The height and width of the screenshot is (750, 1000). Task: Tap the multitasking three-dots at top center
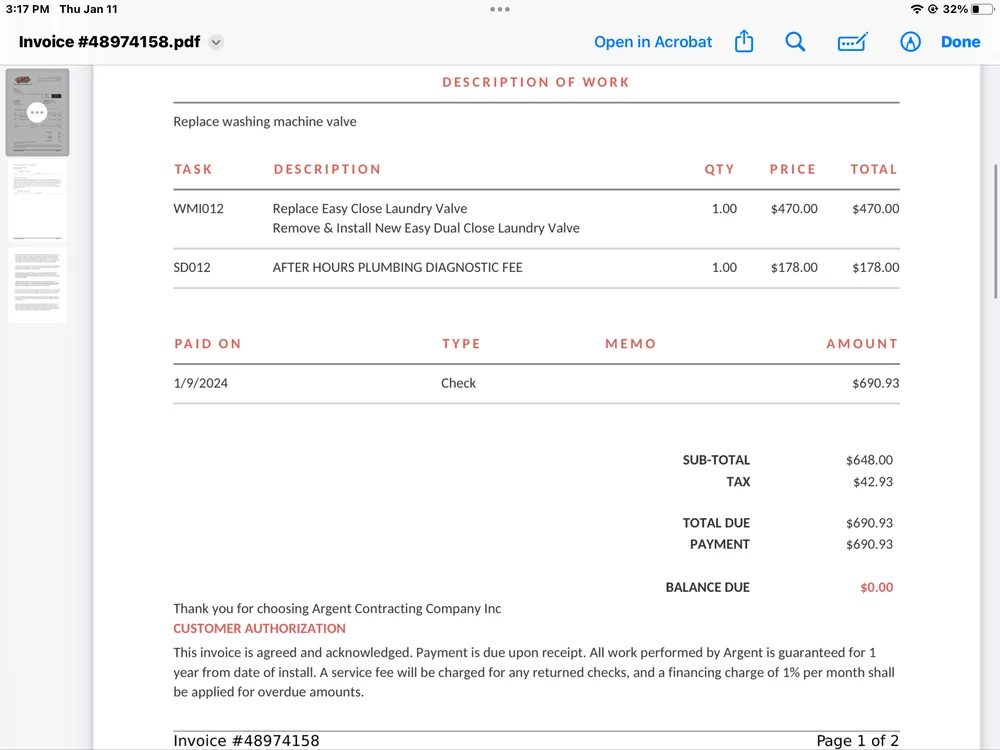coord(500,9)
